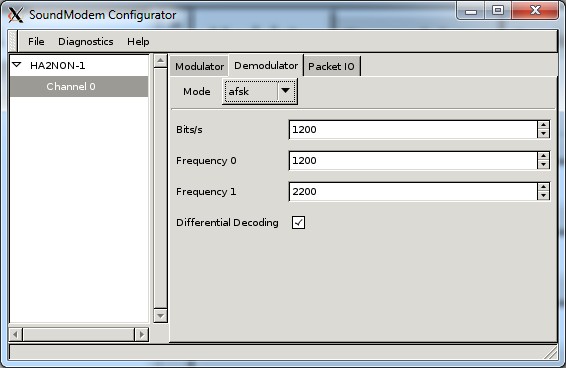Viewport: 566px width, 368px height.
Task: Click the menu bar grip handle
Action: click(13, 41)
